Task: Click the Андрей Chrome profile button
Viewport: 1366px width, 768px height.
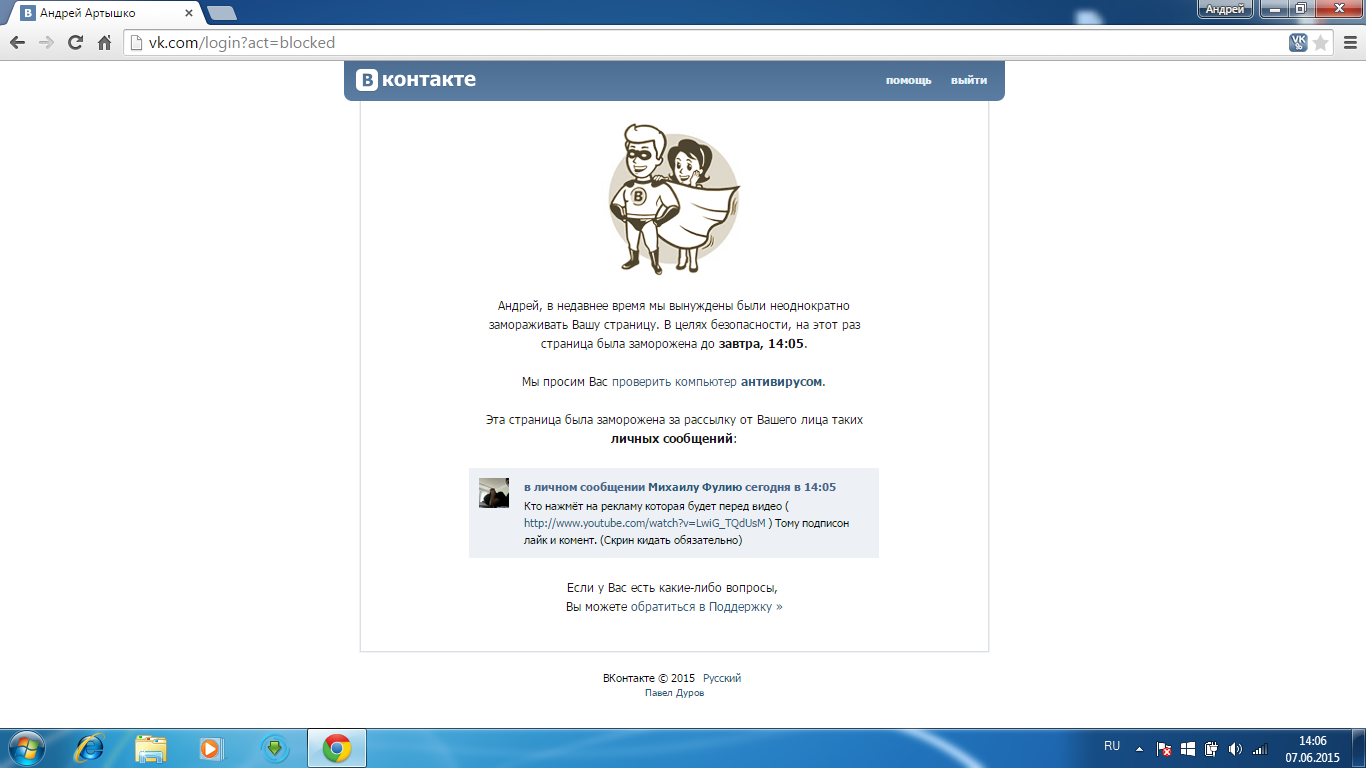Action: [1225, 9]
